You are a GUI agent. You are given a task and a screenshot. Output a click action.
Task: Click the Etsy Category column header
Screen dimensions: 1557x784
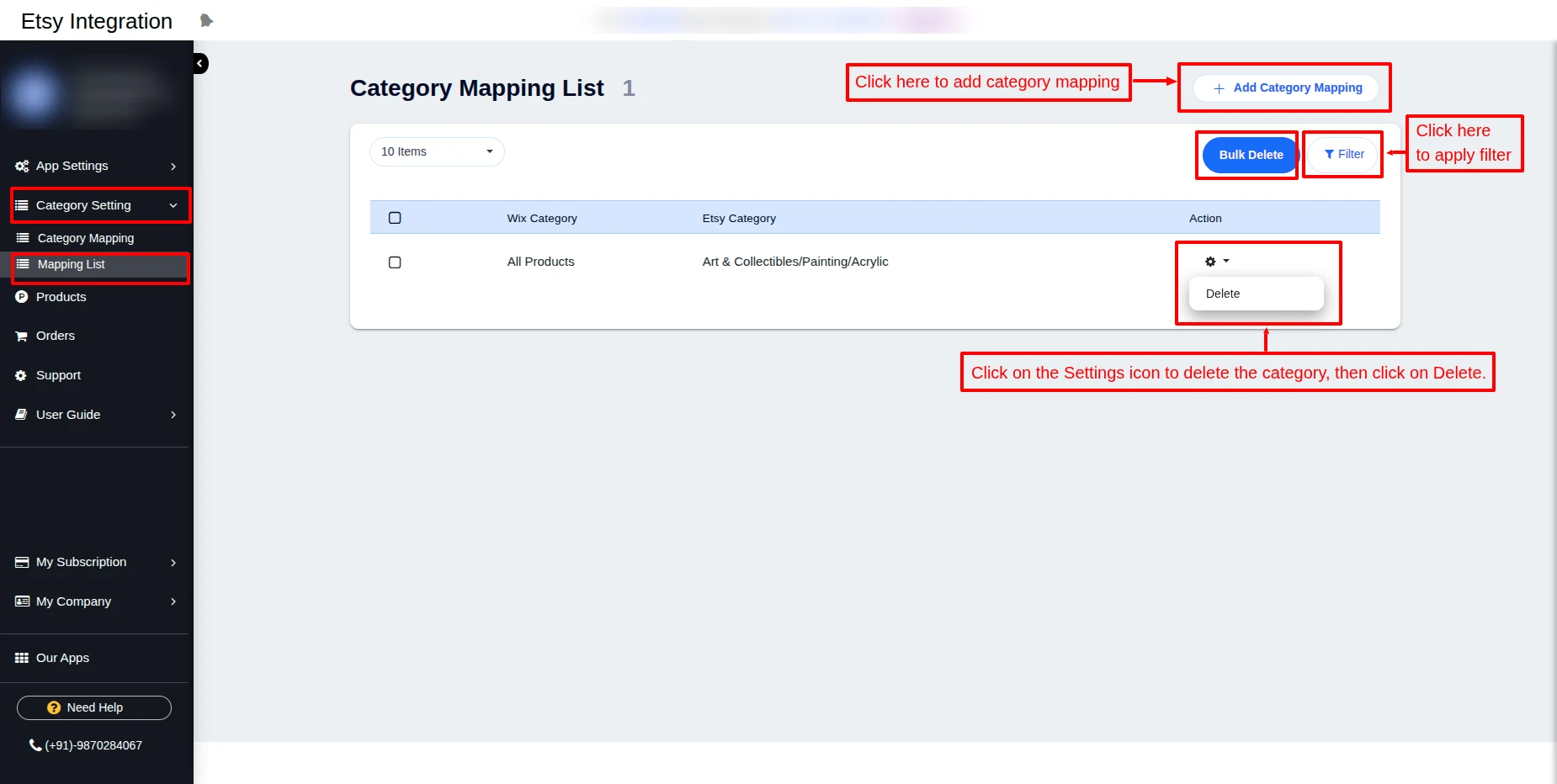click(739, 219)
